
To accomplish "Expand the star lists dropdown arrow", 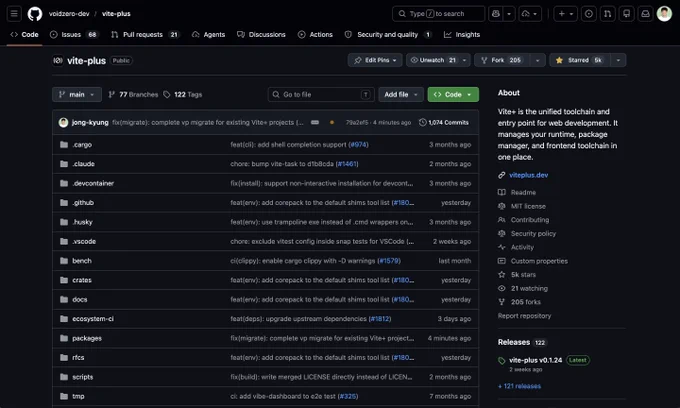I will pos(618,60).
